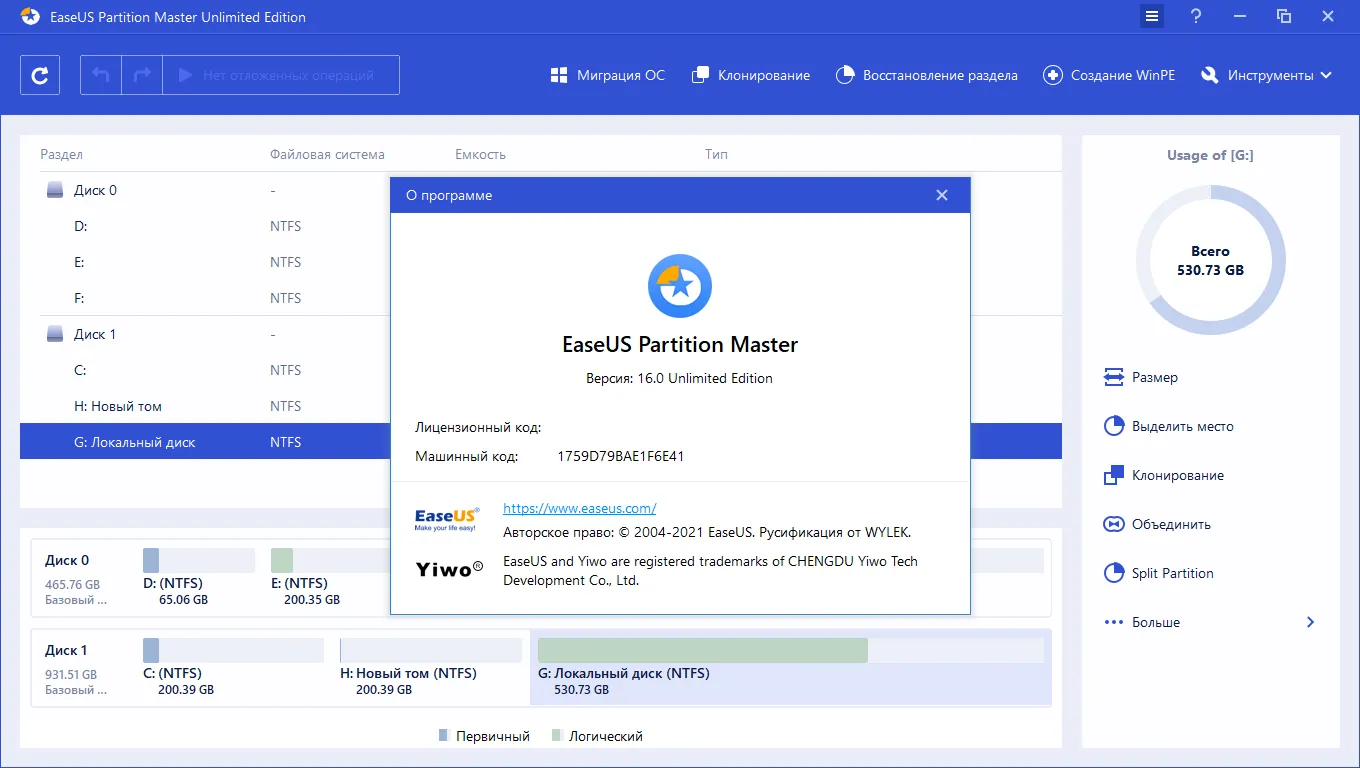1360x768 pixels.
Task: Click the Usage of [G:] donut chart
Action: 1210,260
